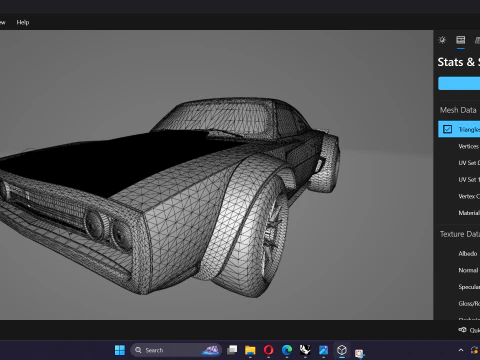480x360 pixels.
Task: Open Task View from the taskbar
Action: [232, 350]
